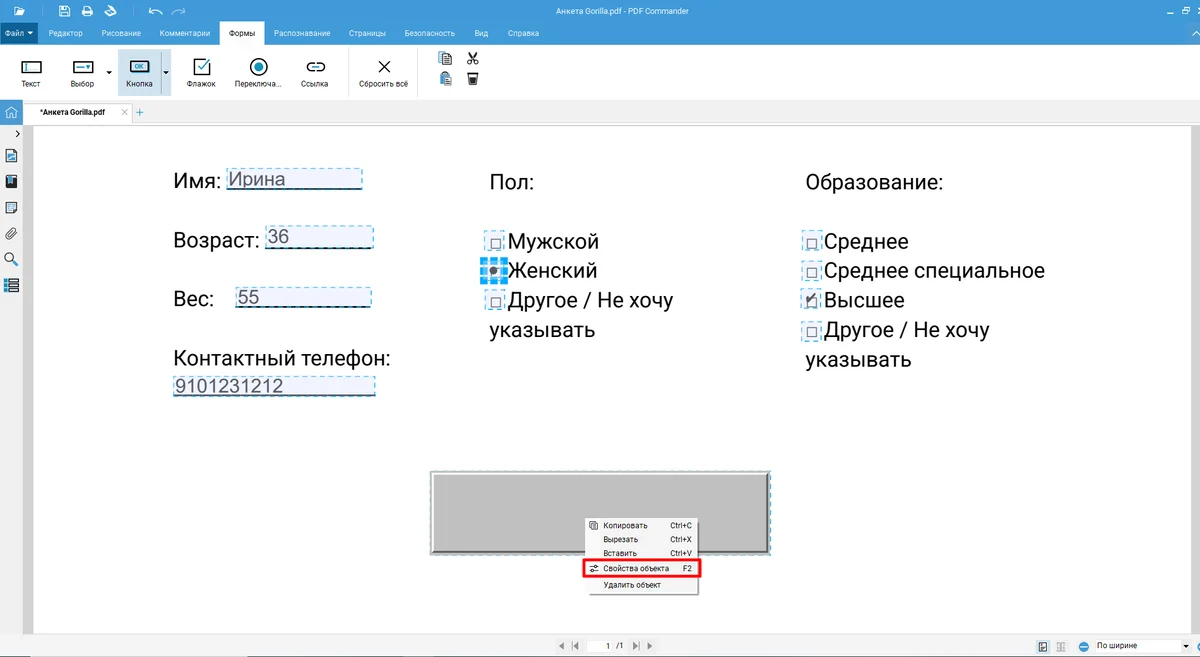Open the search panel in left sidebar
Image resolution: width=1200 pixels, height=657 pixels.
point(12,259)
